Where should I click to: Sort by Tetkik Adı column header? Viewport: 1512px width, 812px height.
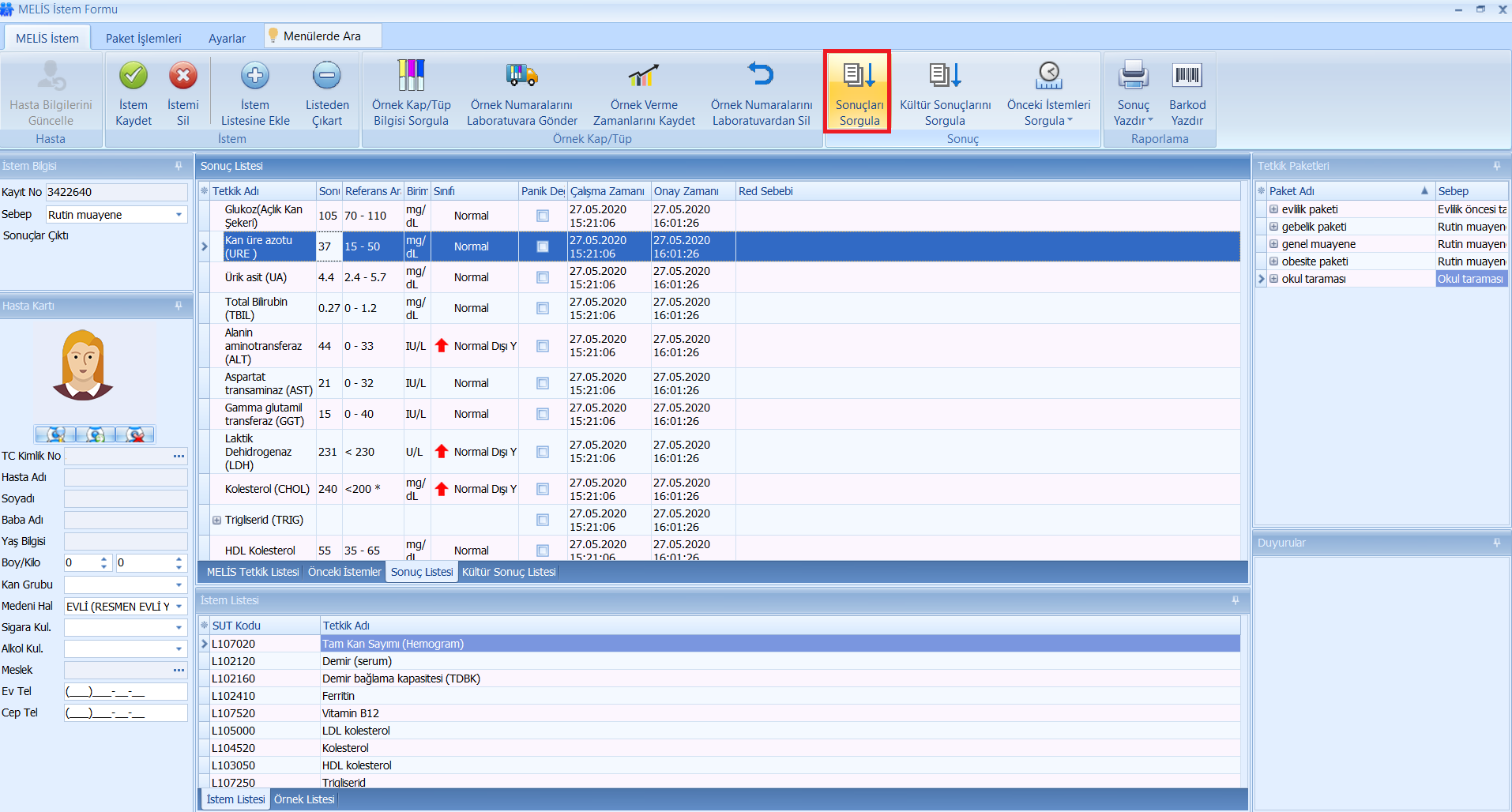tap(263, 191)
